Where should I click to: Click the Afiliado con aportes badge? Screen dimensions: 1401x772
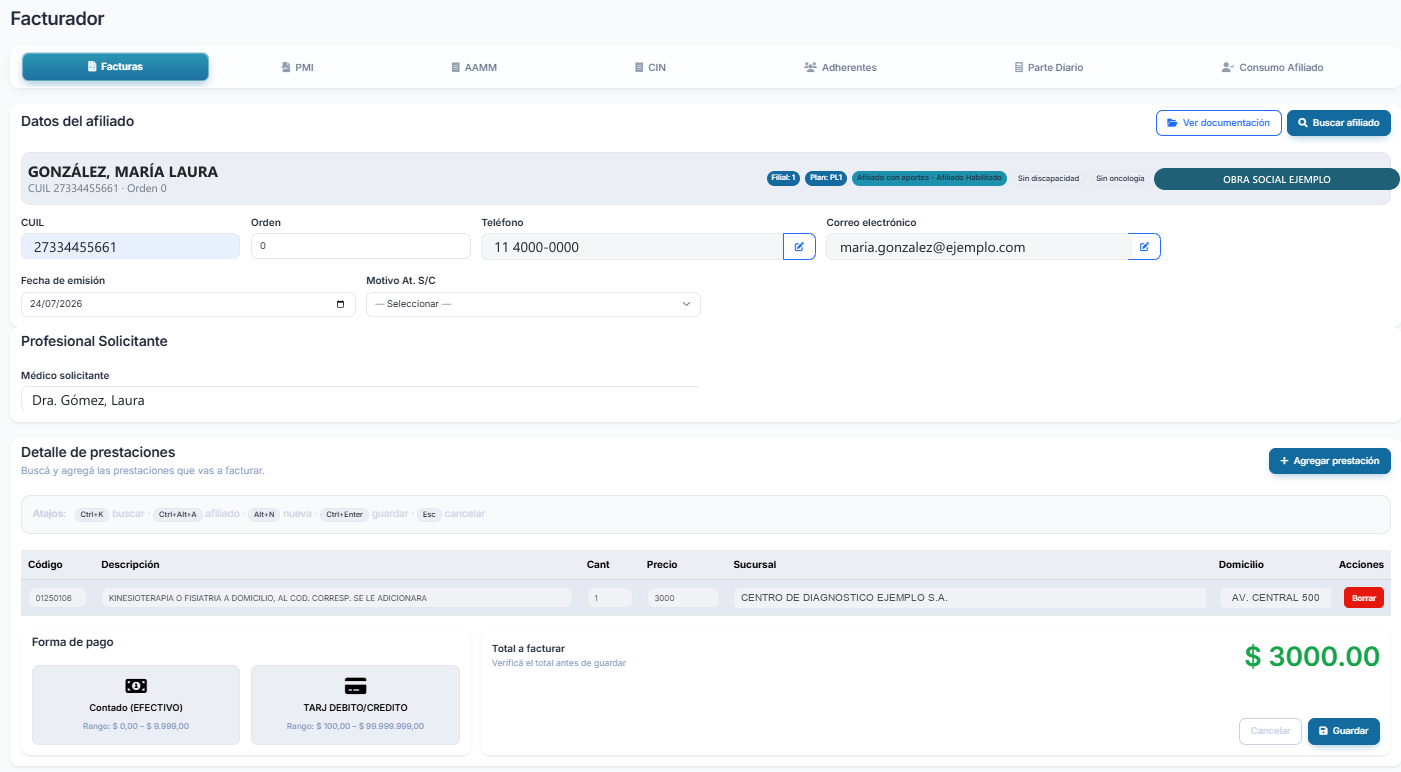[930, 178]
